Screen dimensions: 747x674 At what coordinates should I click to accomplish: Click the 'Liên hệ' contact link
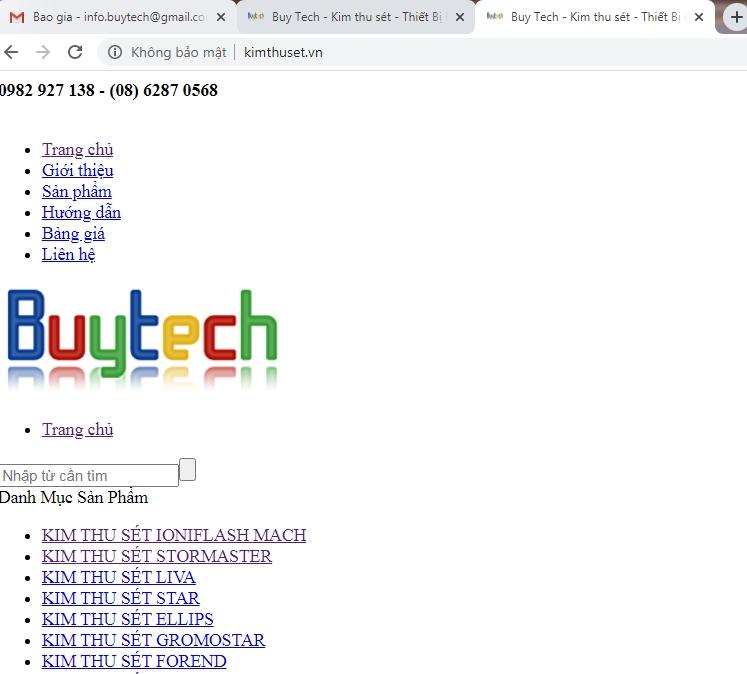68,254
